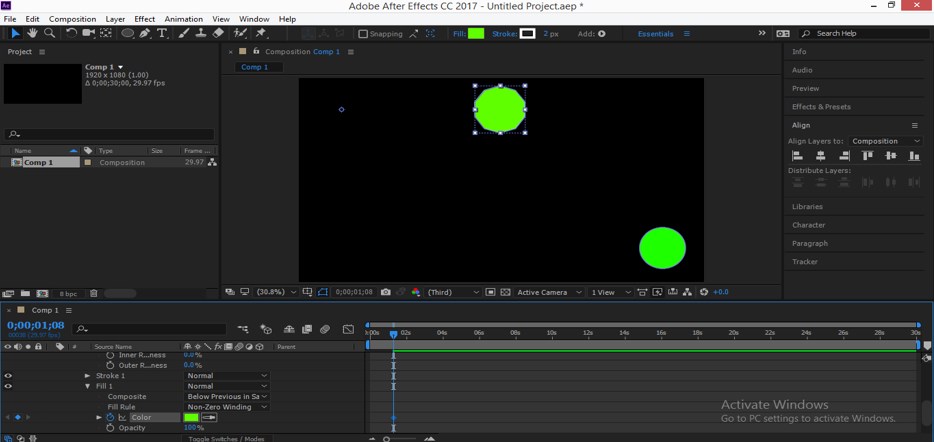Click the Reset Exposure icon
934x442 pixels.
[x=703, y=292]
